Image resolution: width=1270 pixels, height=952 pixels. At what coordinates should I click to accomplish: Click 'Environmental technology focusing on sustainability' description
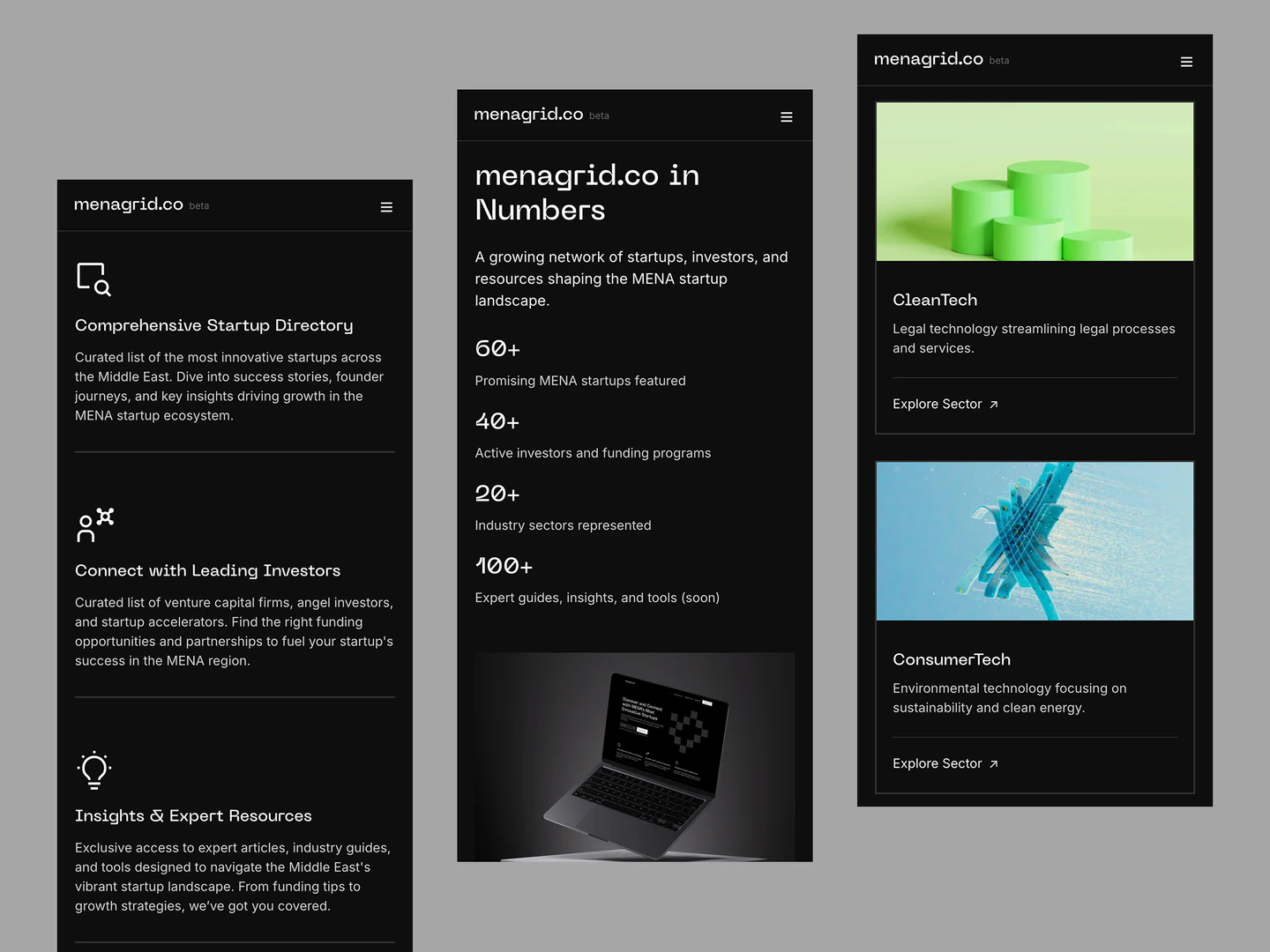(x=1010, y=698)
